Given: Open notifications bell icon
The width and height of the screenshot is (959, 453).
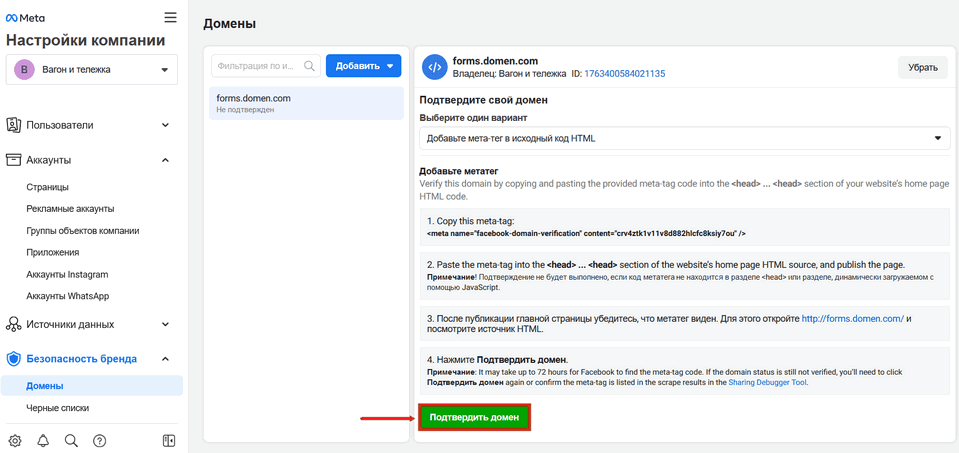Looking at the screenshot, I should [x=43, y=440].
